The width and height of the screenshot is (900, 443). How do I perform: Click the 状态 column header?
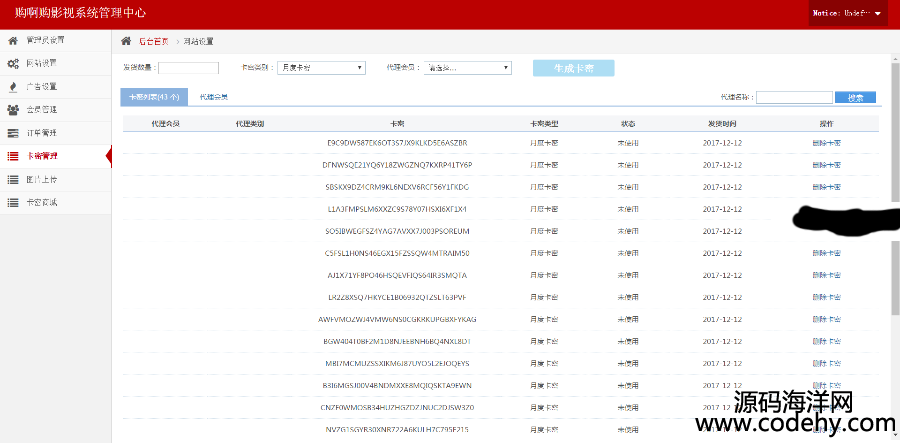point(628,124)
